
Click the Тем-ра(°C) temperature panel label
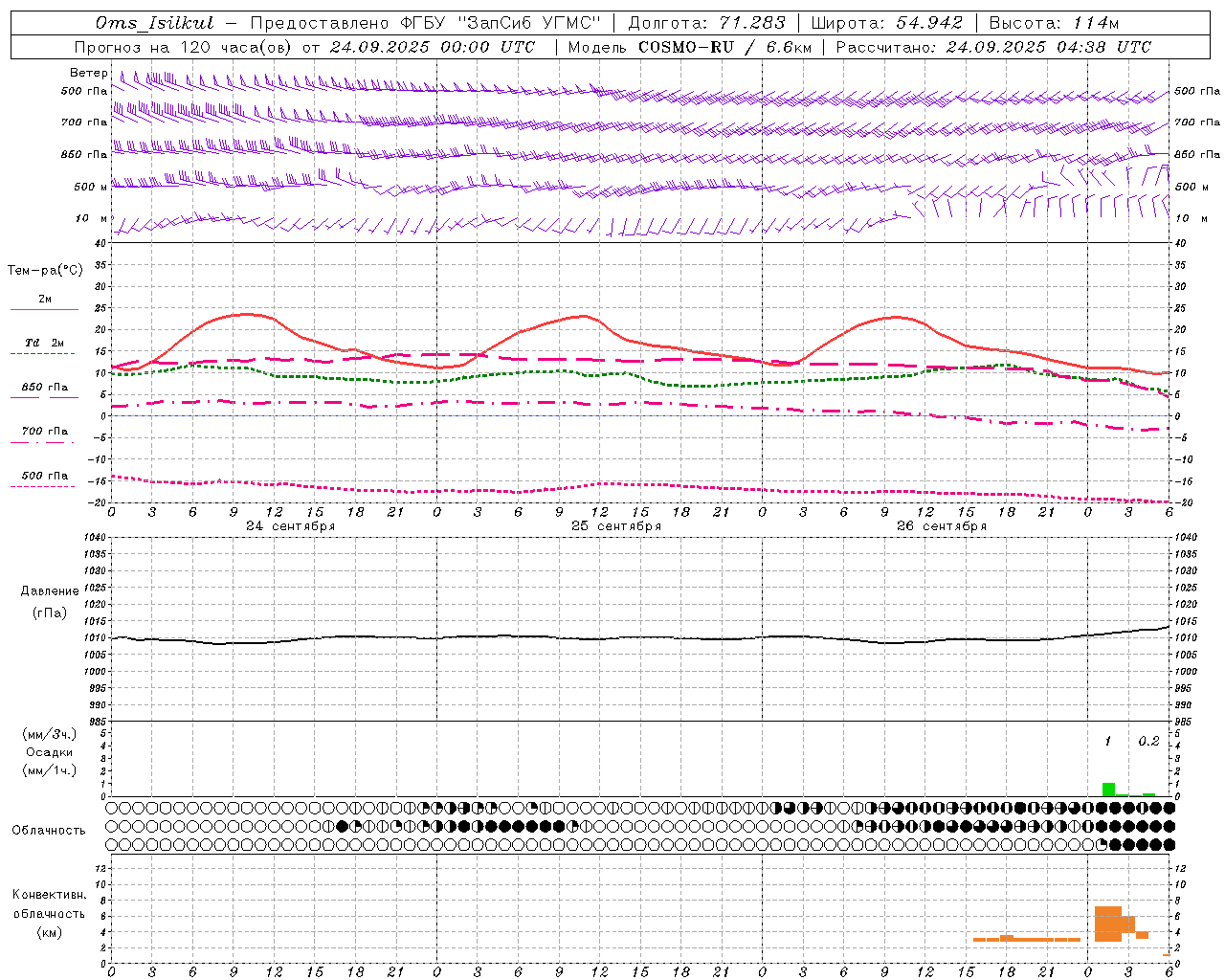(46, 271)
